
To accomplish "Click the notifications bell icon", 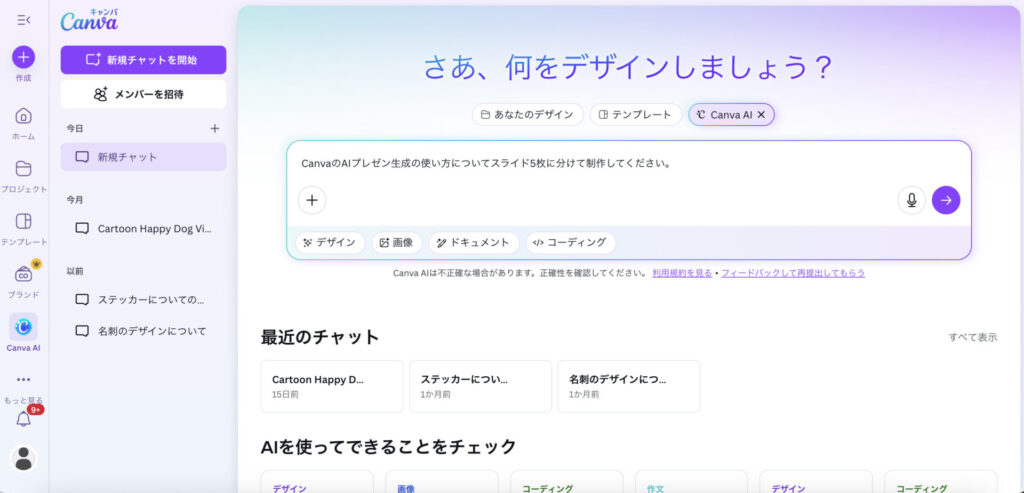I will pyautogui.click(x=23, y=419).
